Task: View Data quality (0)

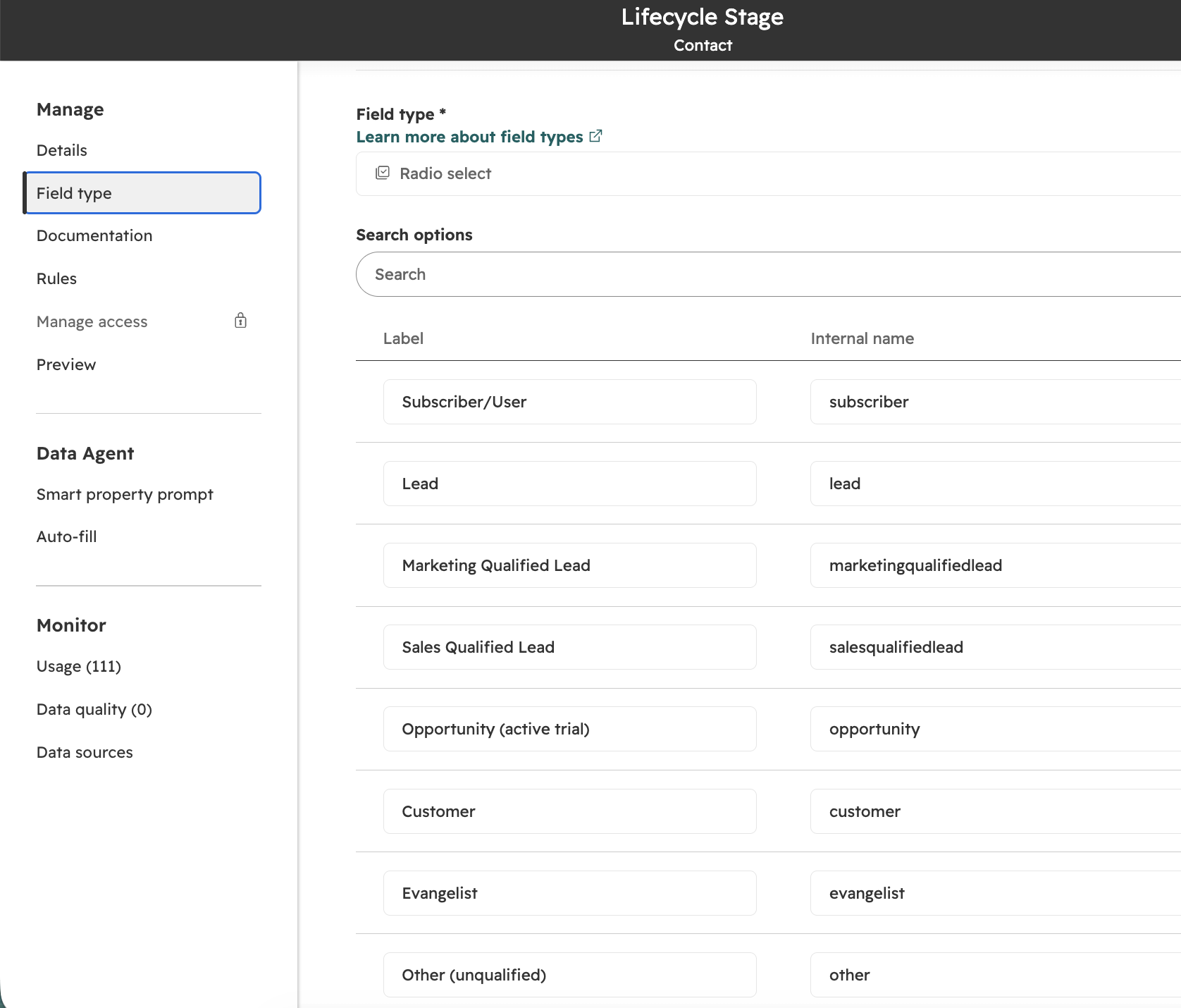Action: click(94, 709)
